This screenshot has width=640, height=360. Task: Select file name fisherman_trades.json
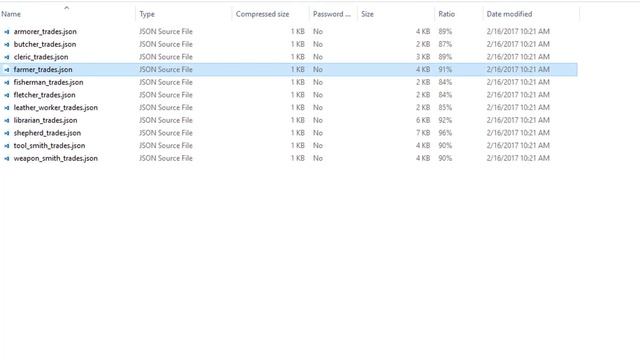click(48, 82)
